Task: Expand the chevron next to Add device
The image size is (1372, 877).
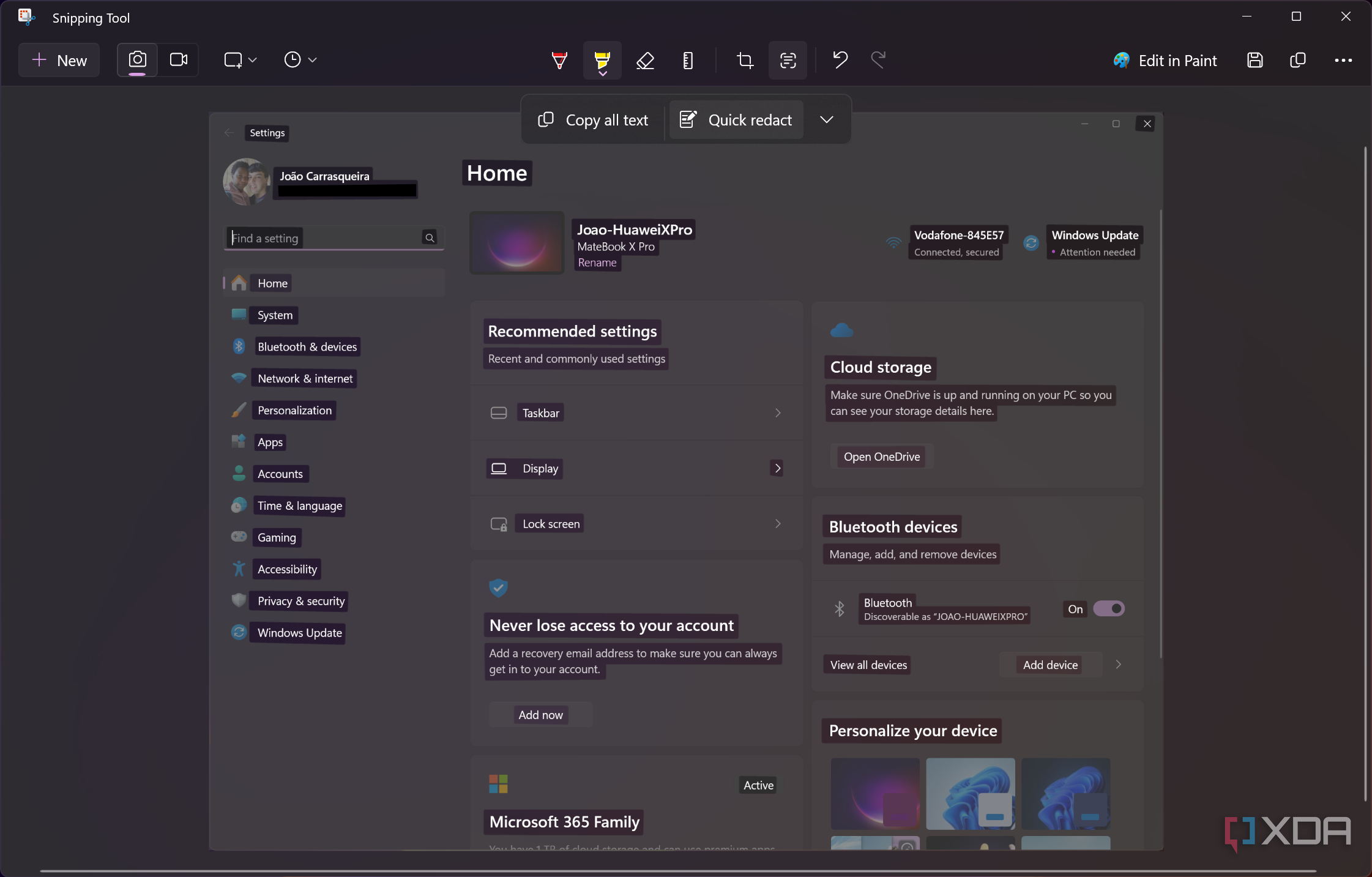Action: (x=1119, y=665)
